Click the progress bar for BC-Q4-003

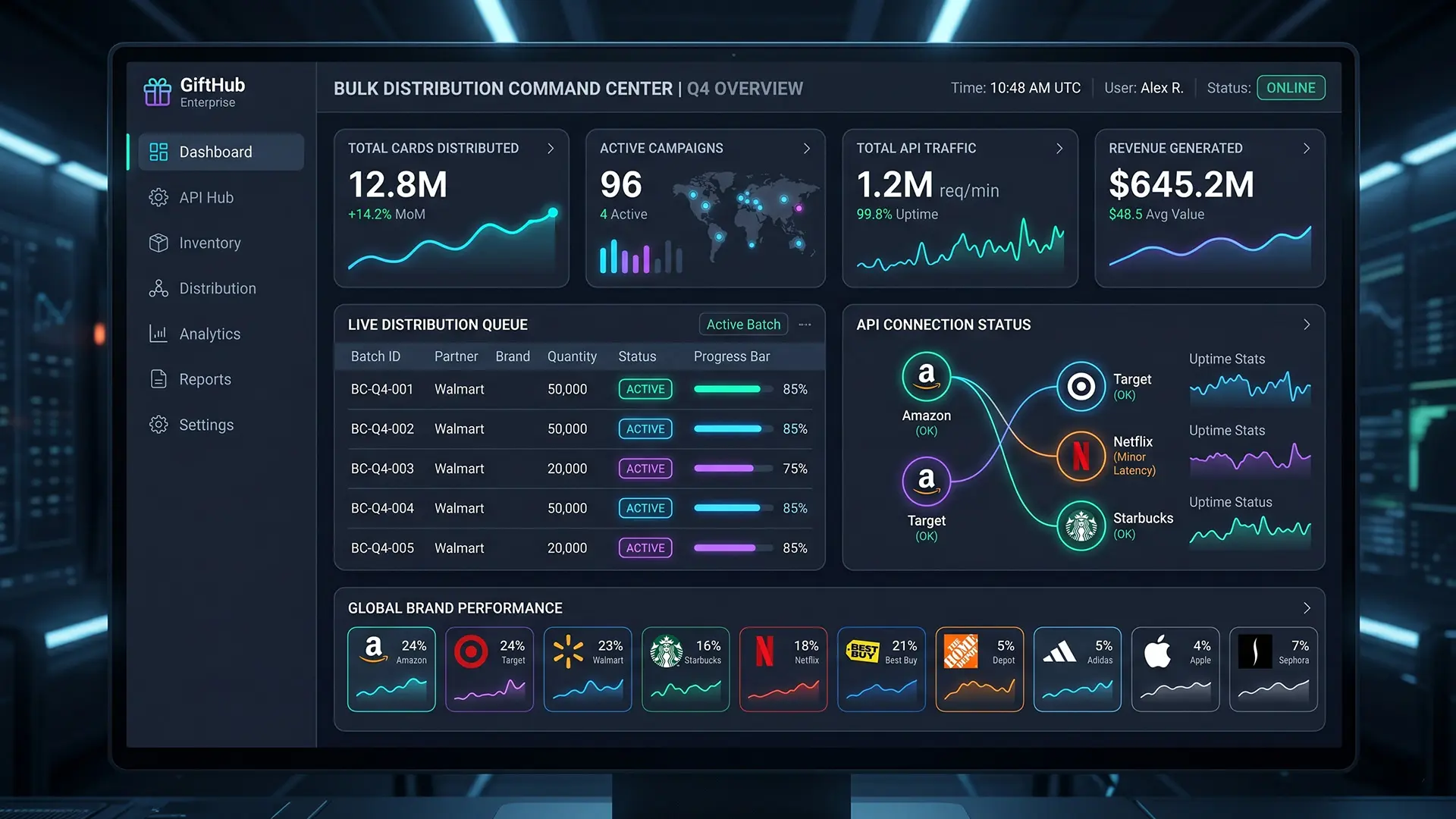[733, 469]
